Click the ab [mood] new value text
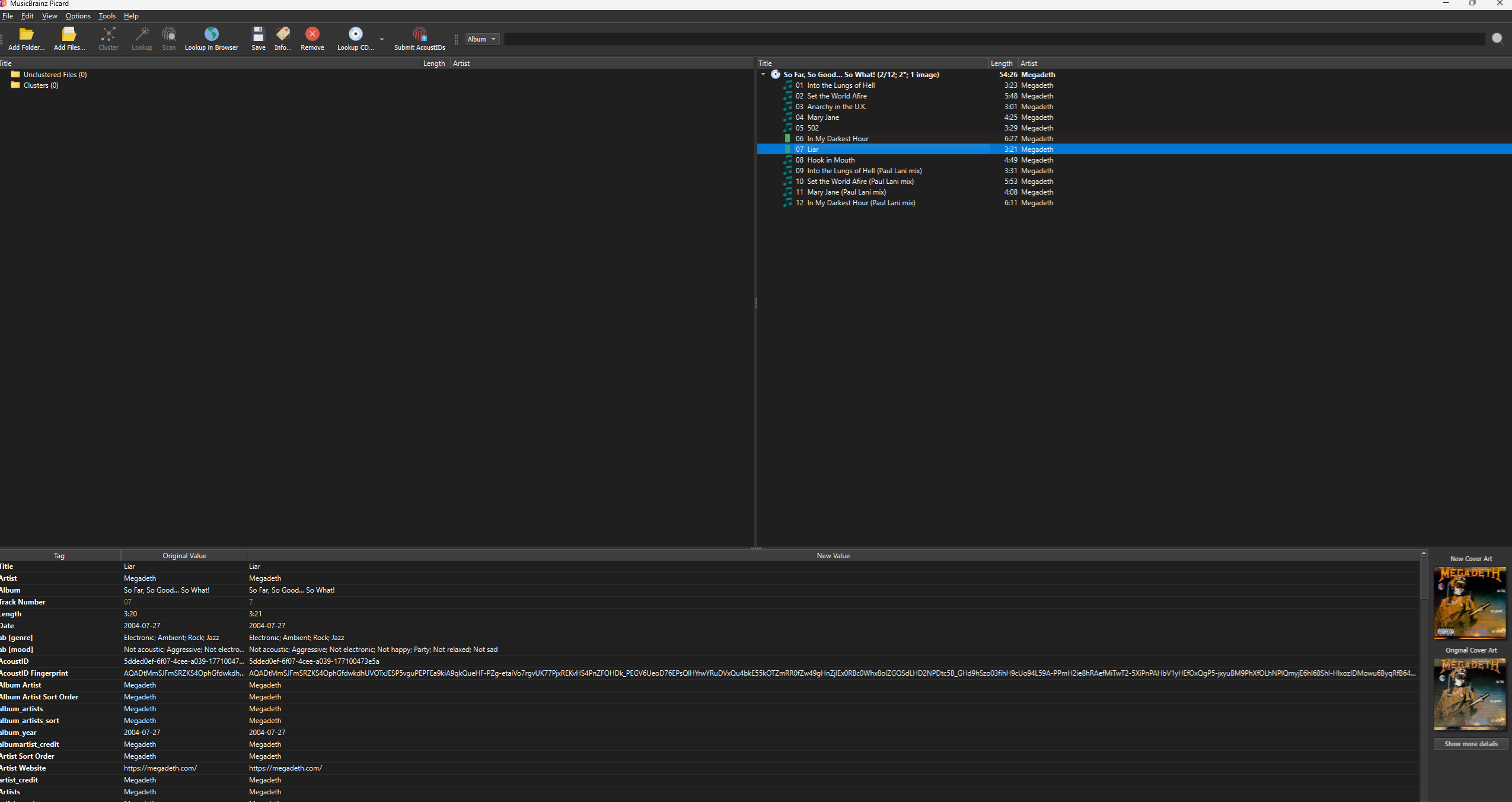 coord(373,650)
